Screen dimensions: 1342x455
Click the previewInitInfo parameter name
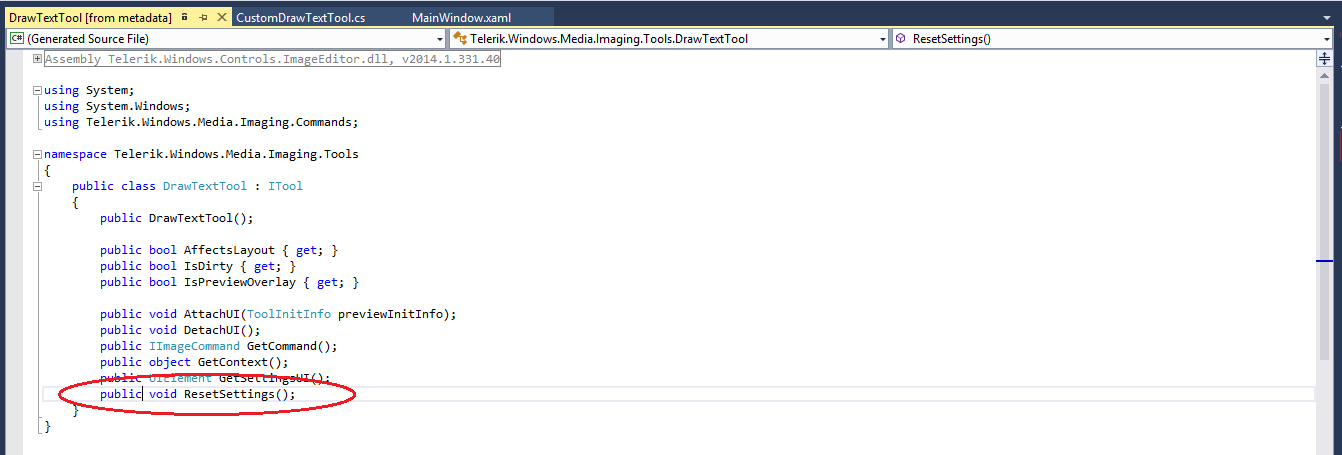(390, 314)
